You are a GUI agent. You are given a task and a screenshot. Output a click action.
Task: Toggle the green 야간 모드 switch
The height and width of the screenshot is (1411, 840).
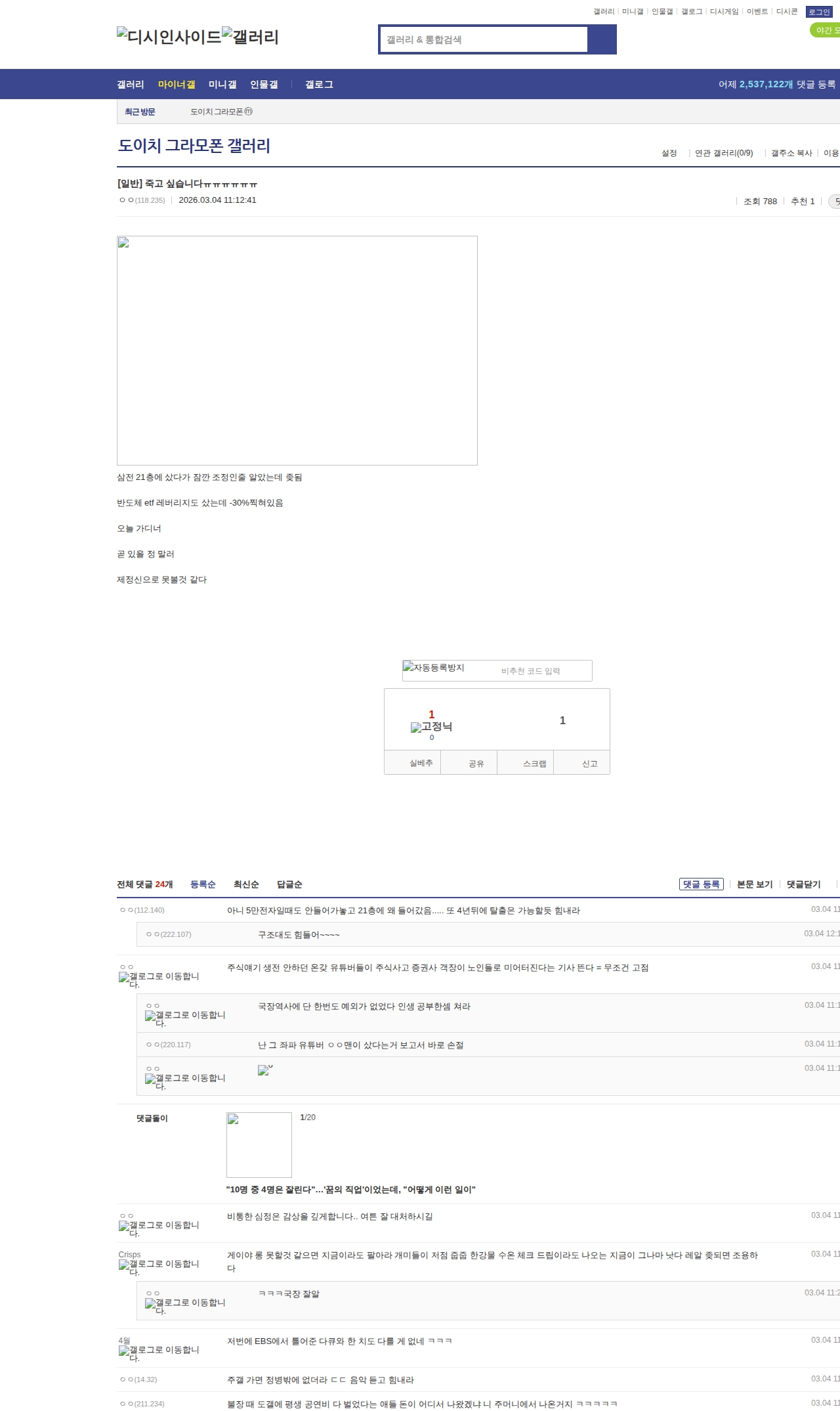pos(826,30)
